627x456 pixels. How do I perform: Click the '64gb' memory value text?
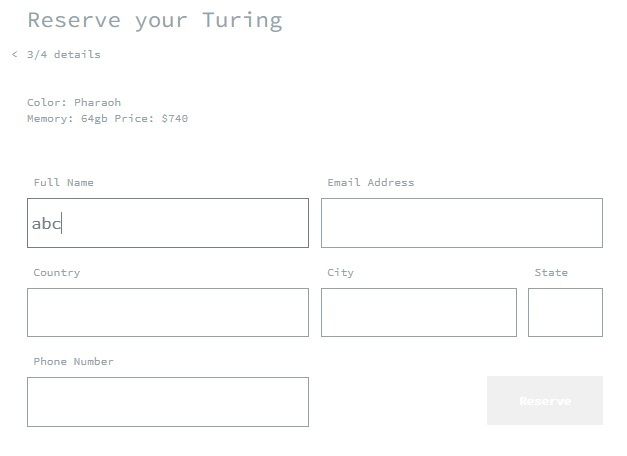pos(97,119)
